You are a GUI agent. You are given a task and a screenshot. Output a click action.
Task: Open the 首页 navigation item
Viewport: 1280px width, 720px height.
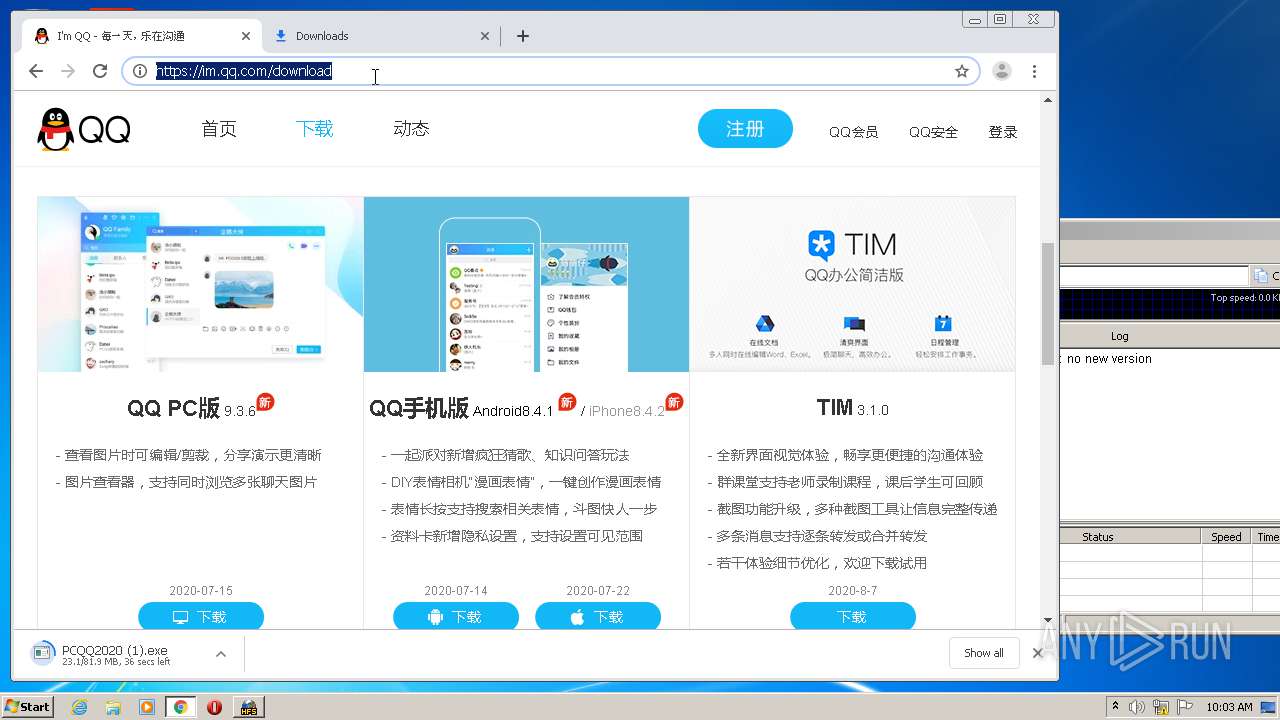coord(219,129)
